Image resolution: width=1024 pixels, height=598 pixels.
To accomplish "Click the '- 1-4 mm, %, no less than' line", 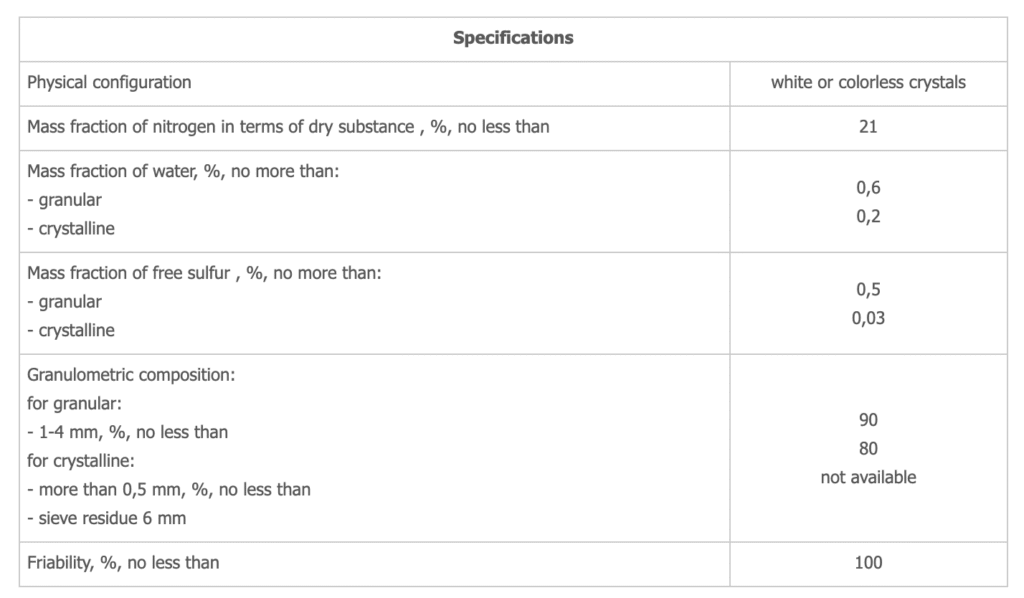I will click(x=127, y=432).
